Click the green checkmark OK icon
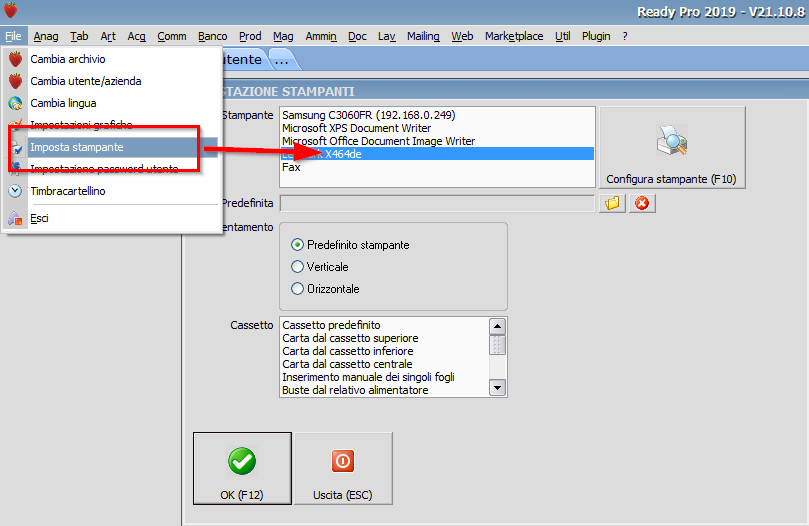This screenshot has height=526, width=809. point(241,461)
